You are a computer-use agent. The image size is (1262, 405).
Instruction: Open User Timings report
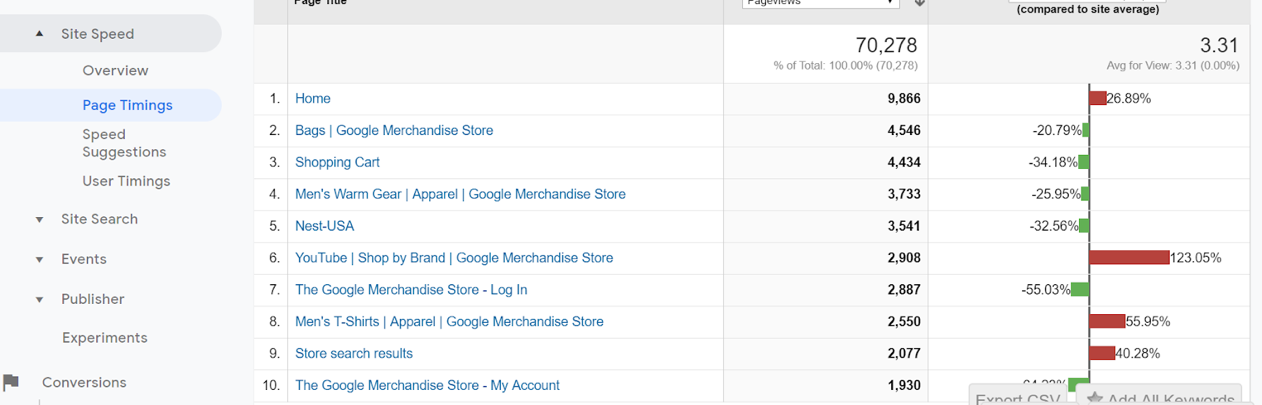126,181
